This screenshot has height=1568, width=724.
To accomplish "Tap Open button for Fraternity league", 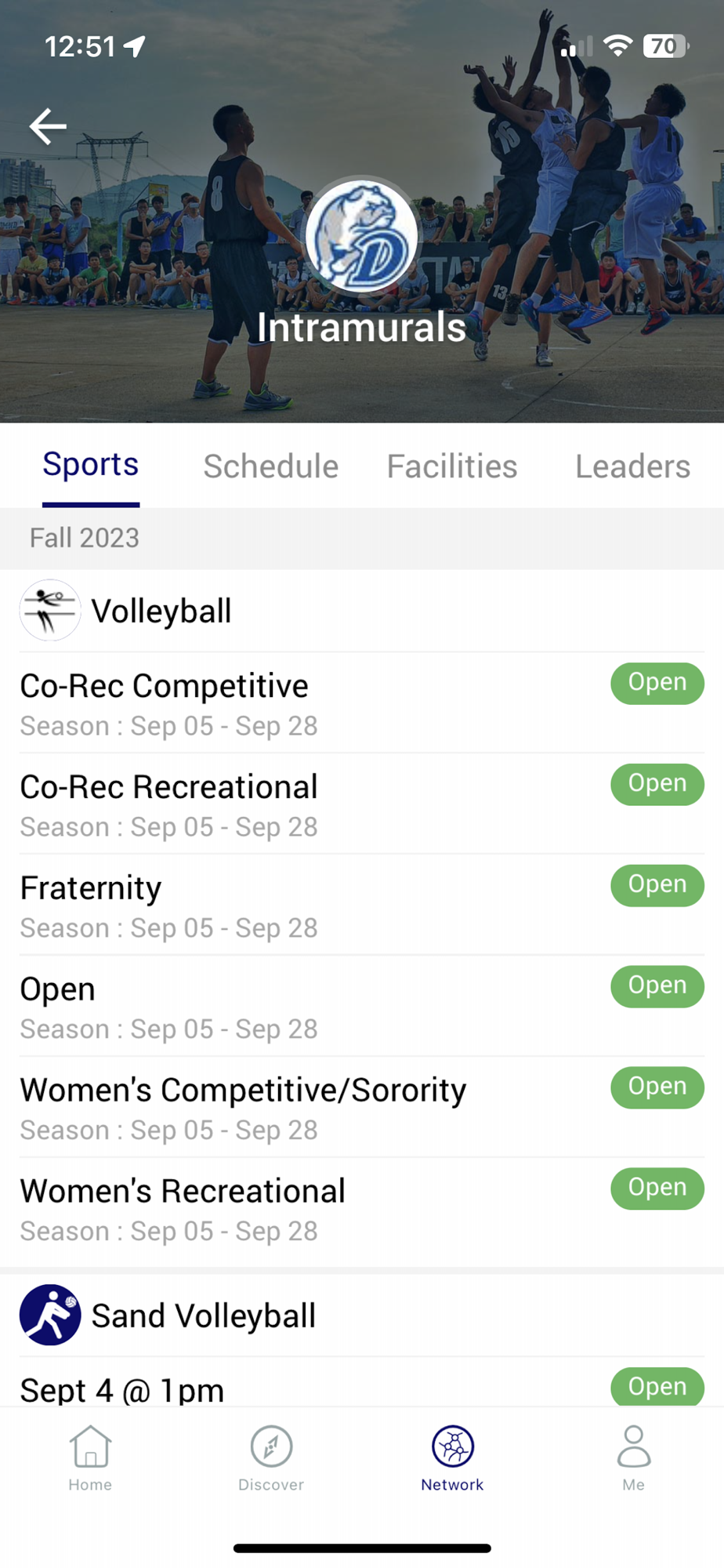I will (x=657, y=885).
